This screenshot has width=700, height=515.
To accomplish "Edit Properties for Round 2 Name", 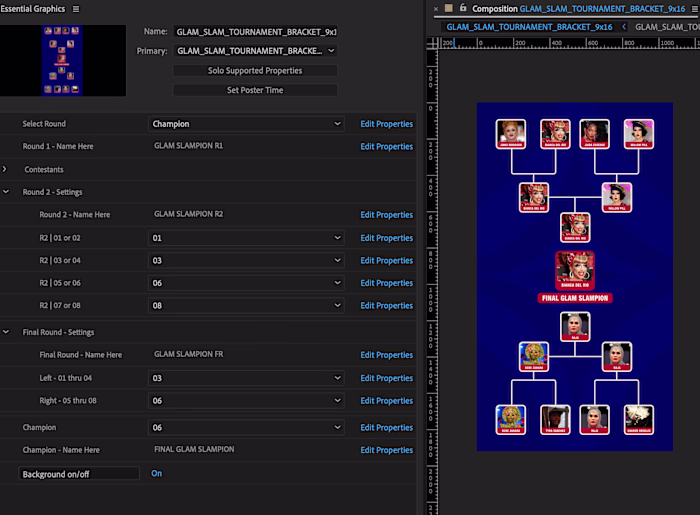I will tap(387, 215).
